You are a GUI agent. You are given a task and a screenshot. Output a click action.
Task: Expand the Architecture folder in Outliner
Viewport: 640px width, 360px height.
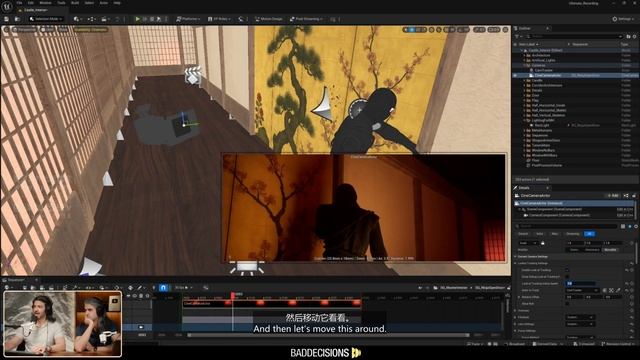(x=524, y=55)
